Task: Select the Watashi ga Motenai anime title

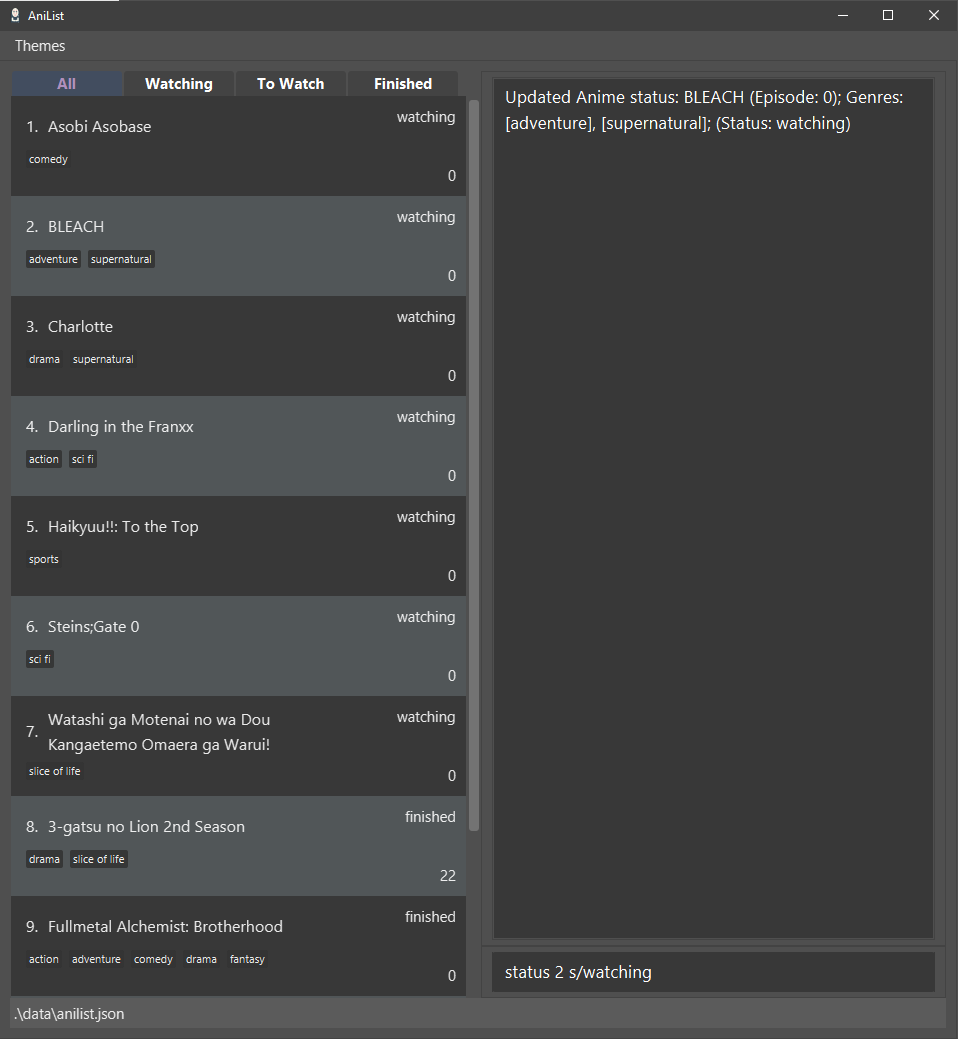Action: click(x=159, y=732)
